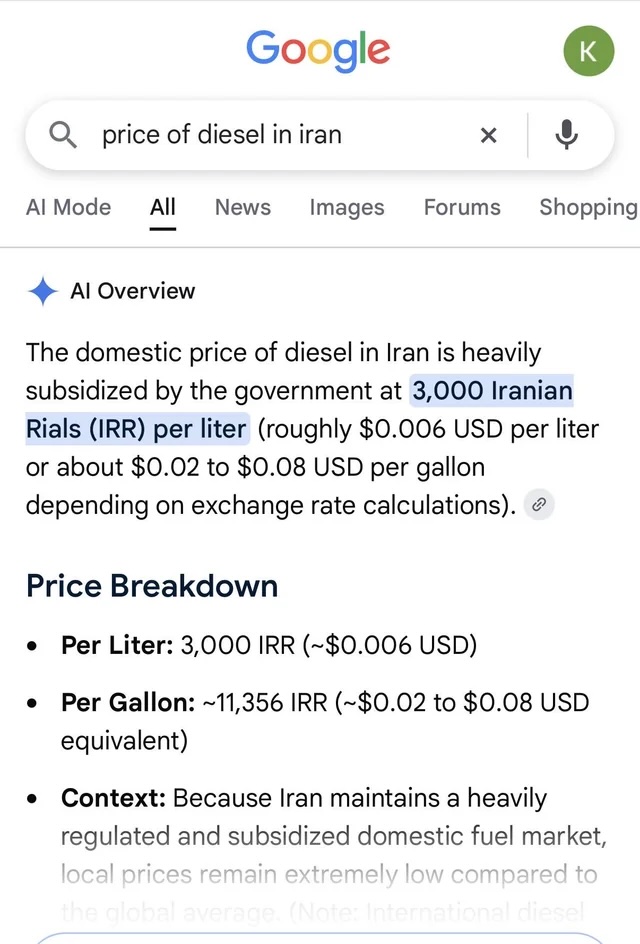Click the Google logo
Screen dimensions: 640x944
pyautogui.click(x=318, y=50)
